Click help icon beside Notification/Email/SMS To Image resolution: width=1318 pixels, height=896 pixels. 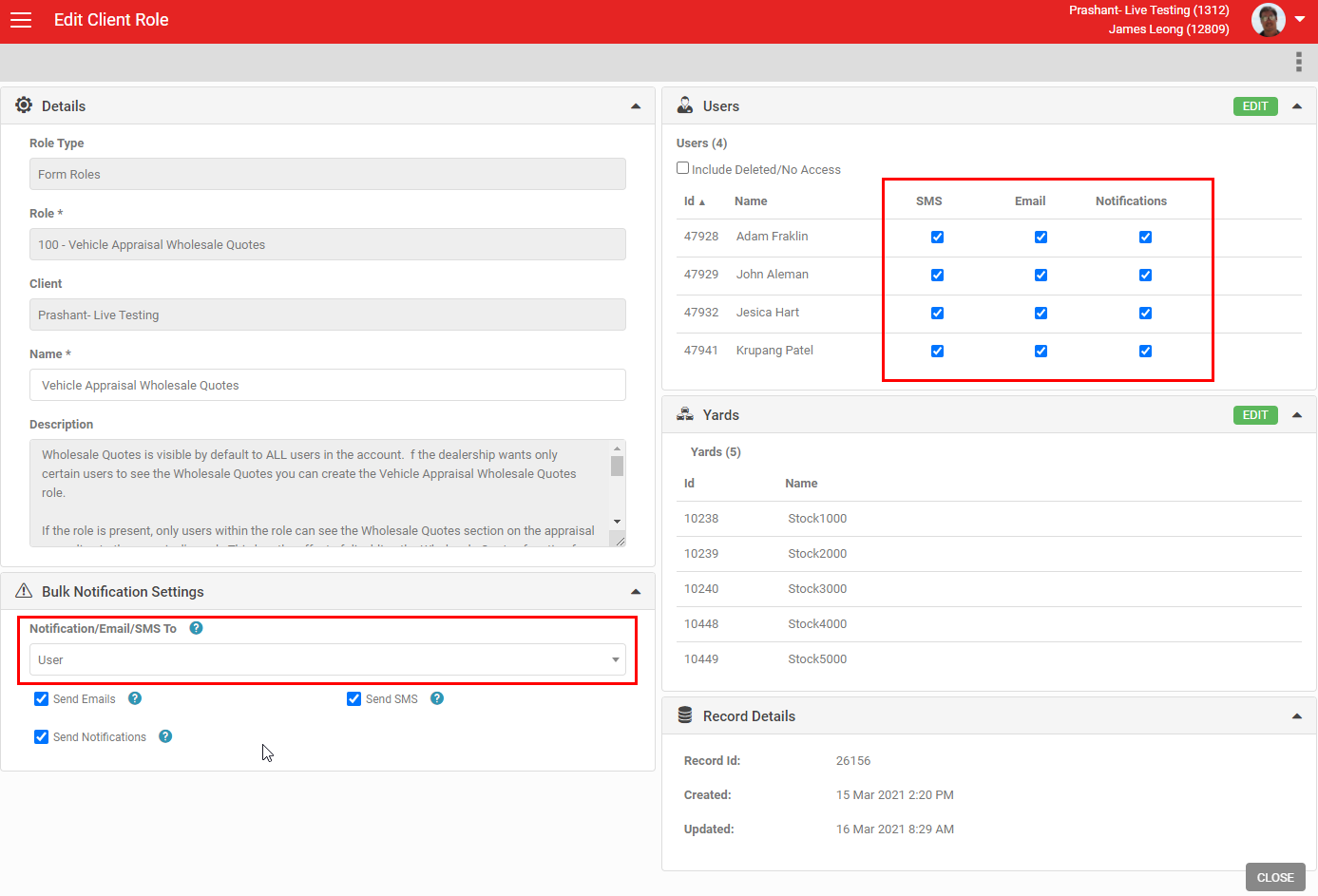tap(196, 628)
